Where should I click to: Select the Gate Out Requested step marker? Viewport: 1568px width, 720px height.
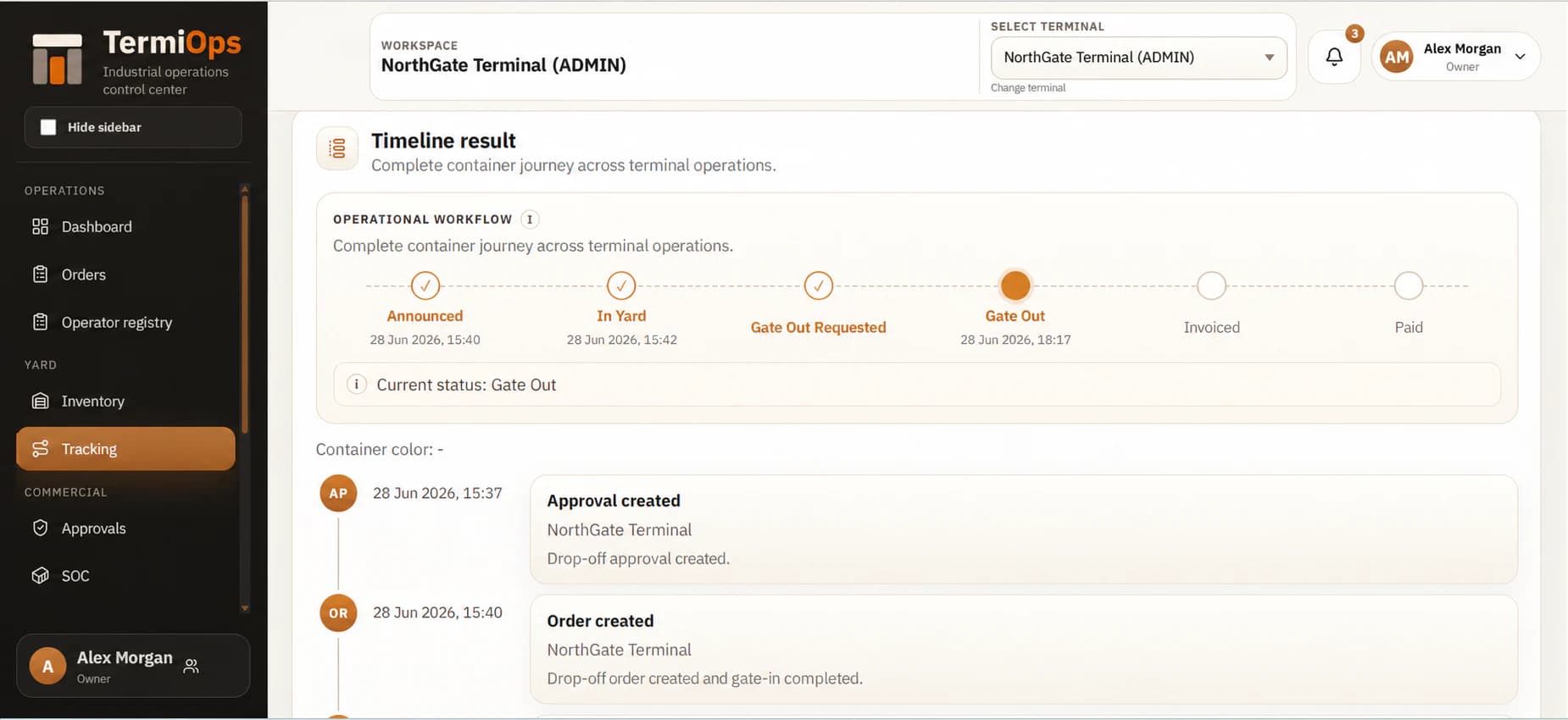(819, 285)
